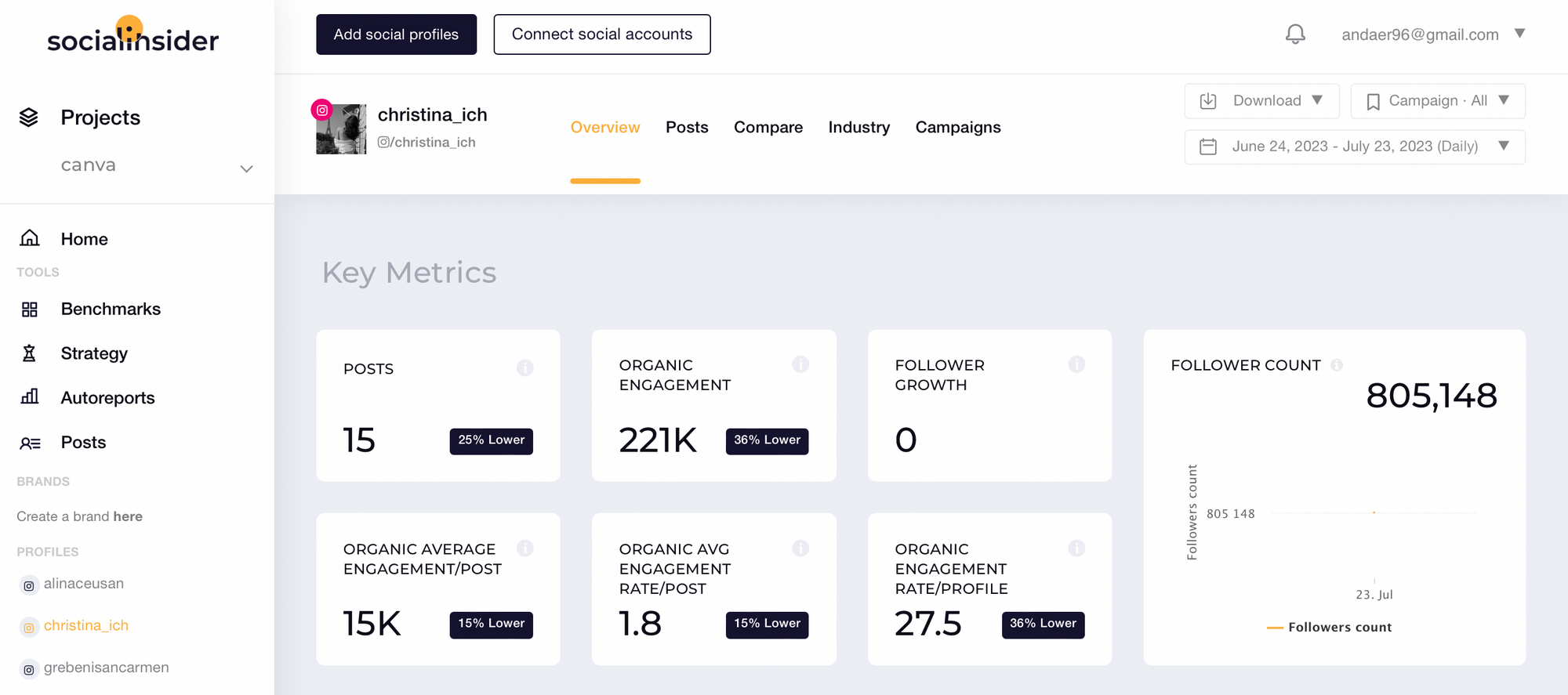Click 36% Lower badge beside 27.5

pos(1043,624)
